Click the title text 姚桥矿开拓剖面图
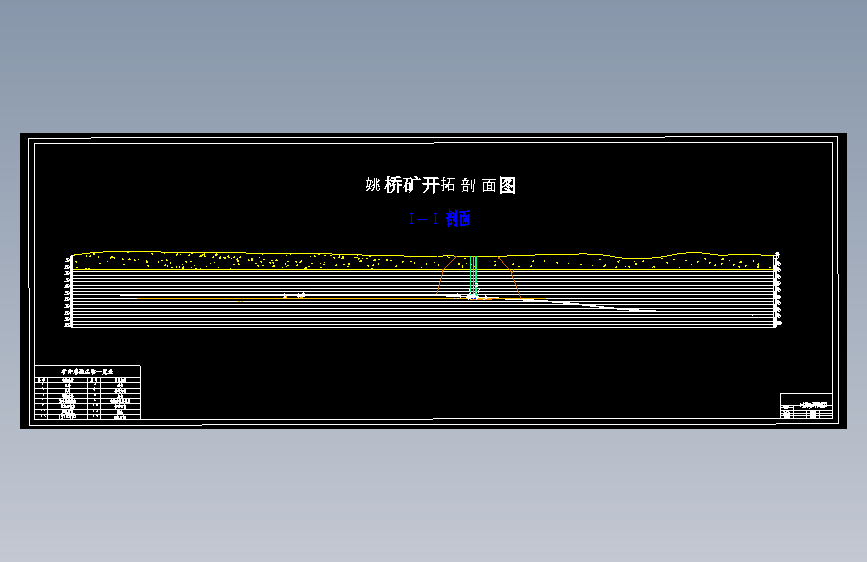This screenshot has width=867, height=562. 441,185
